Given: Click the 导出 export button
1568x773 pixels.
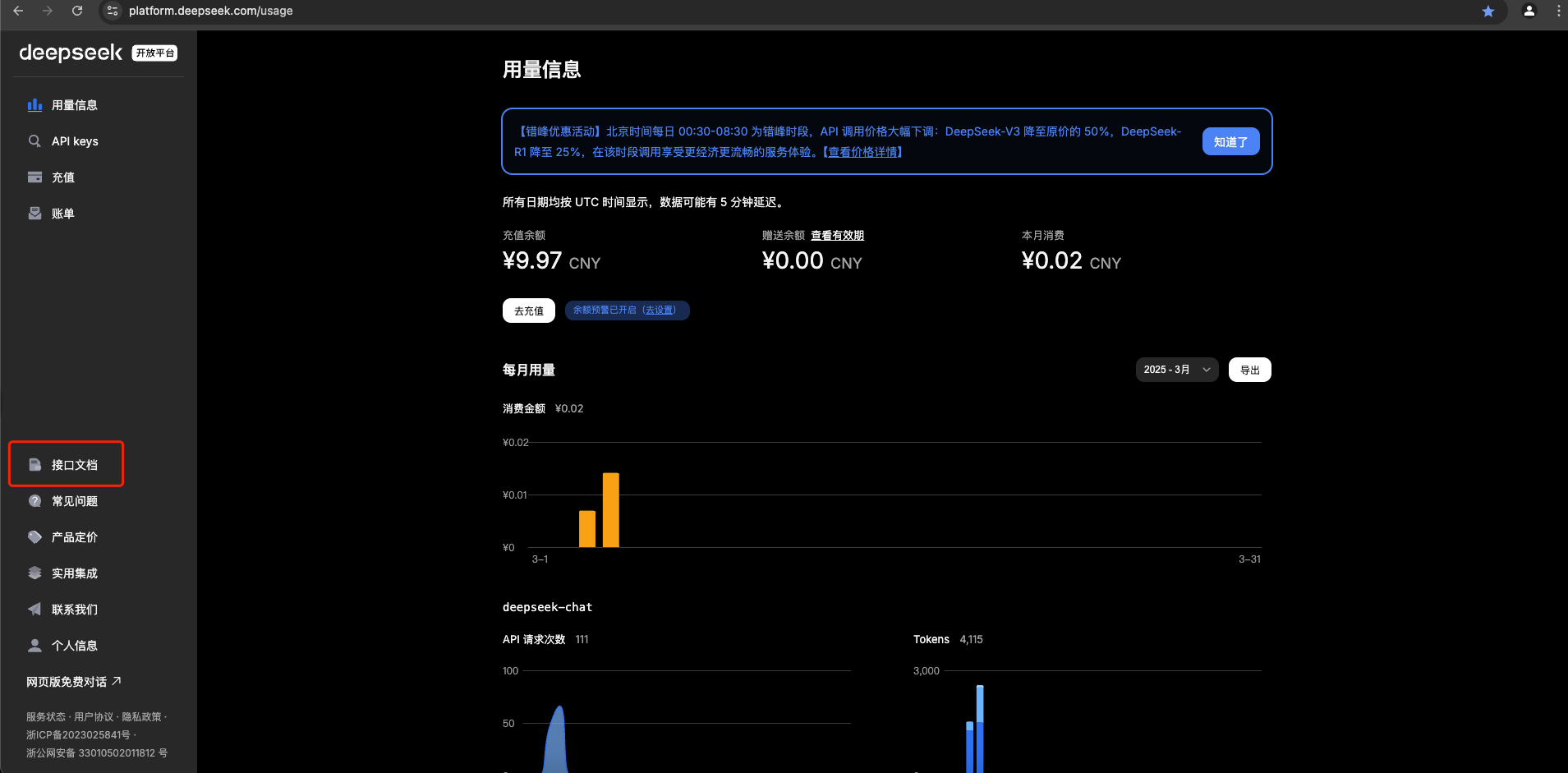Looking at the screenshot, I should click(x=1250, y=370).
